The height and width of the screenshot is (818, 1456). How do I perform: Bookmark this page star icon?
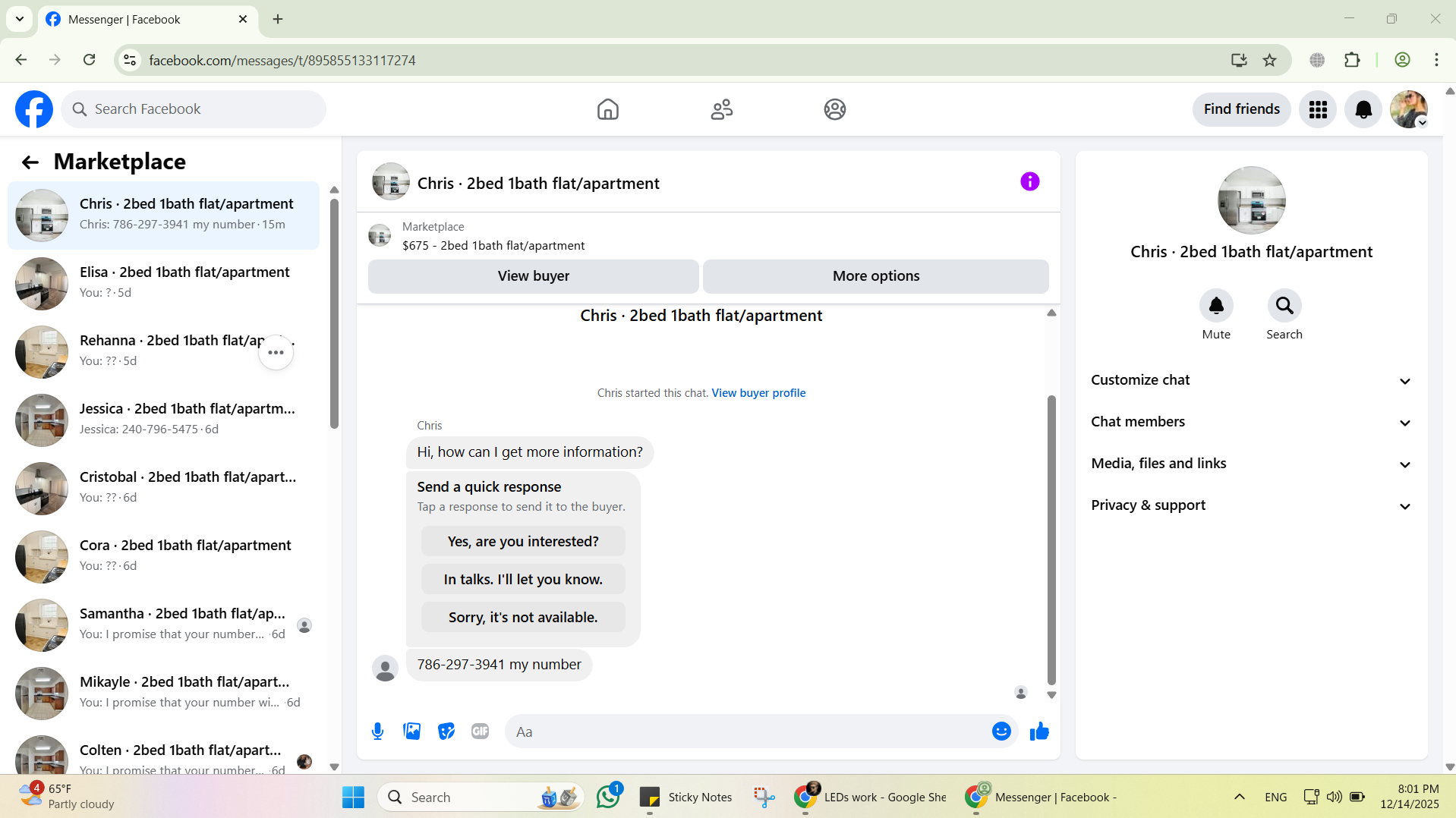pos(1269,60)
